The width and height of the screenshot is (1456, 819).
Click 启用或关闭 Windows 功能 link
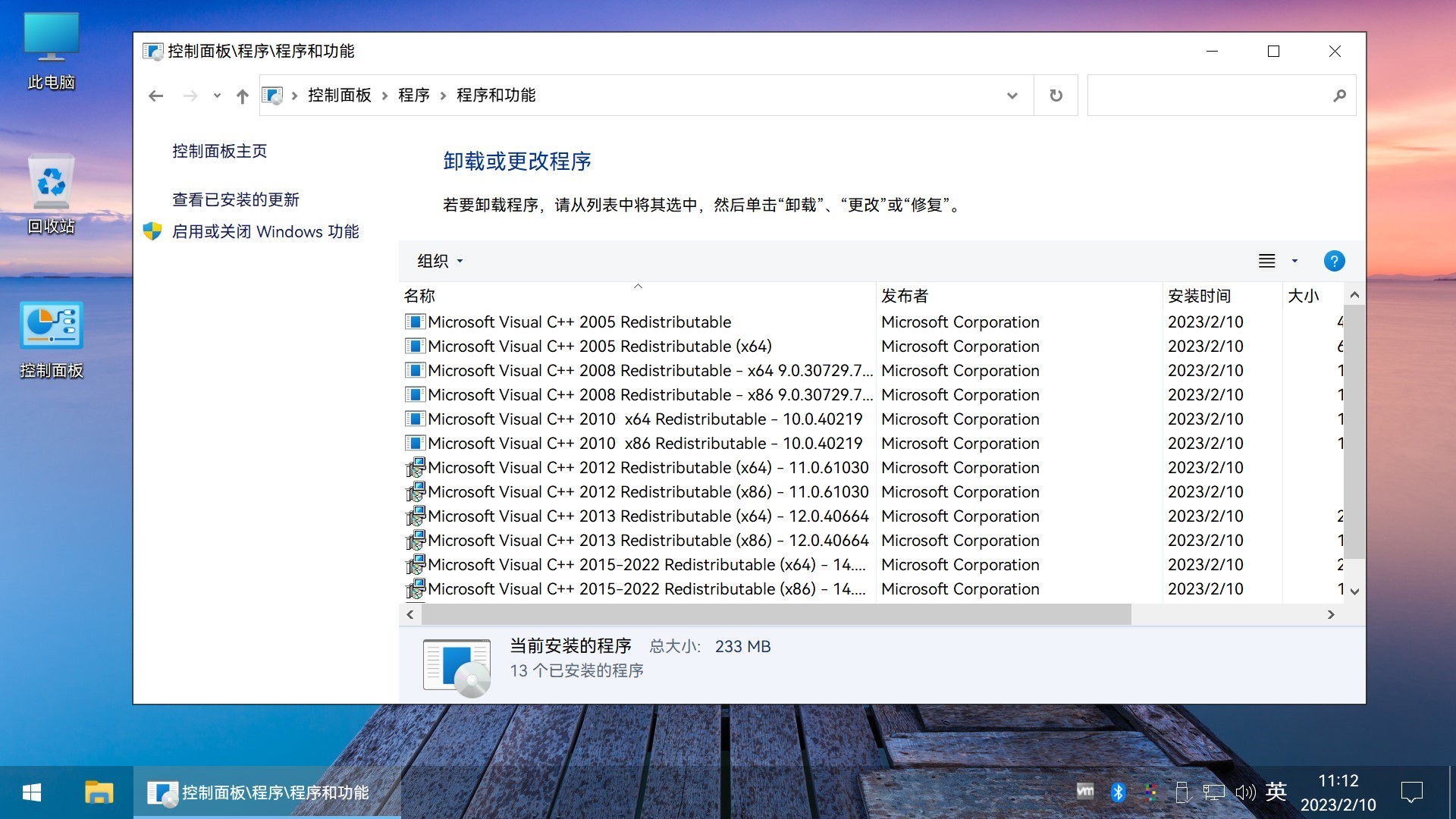(265, 231)
